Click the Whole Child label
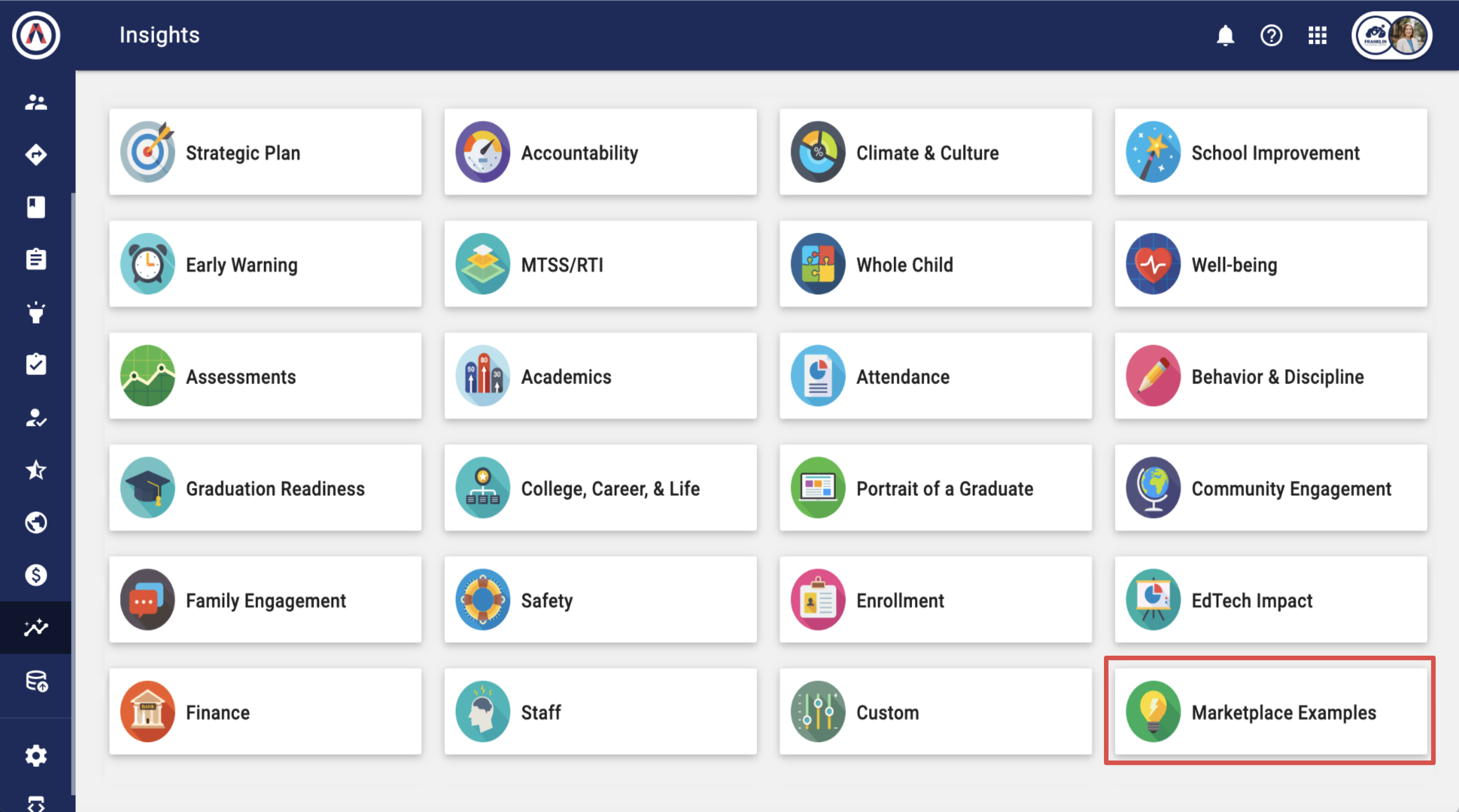1459x812 pixels. tap(904, 265)
